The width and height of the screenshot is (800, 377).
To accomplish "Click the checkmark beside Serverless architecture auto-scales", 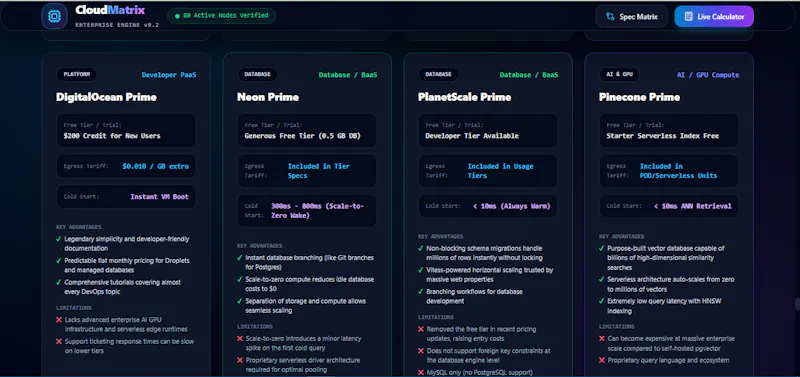I will click(602, 280).
